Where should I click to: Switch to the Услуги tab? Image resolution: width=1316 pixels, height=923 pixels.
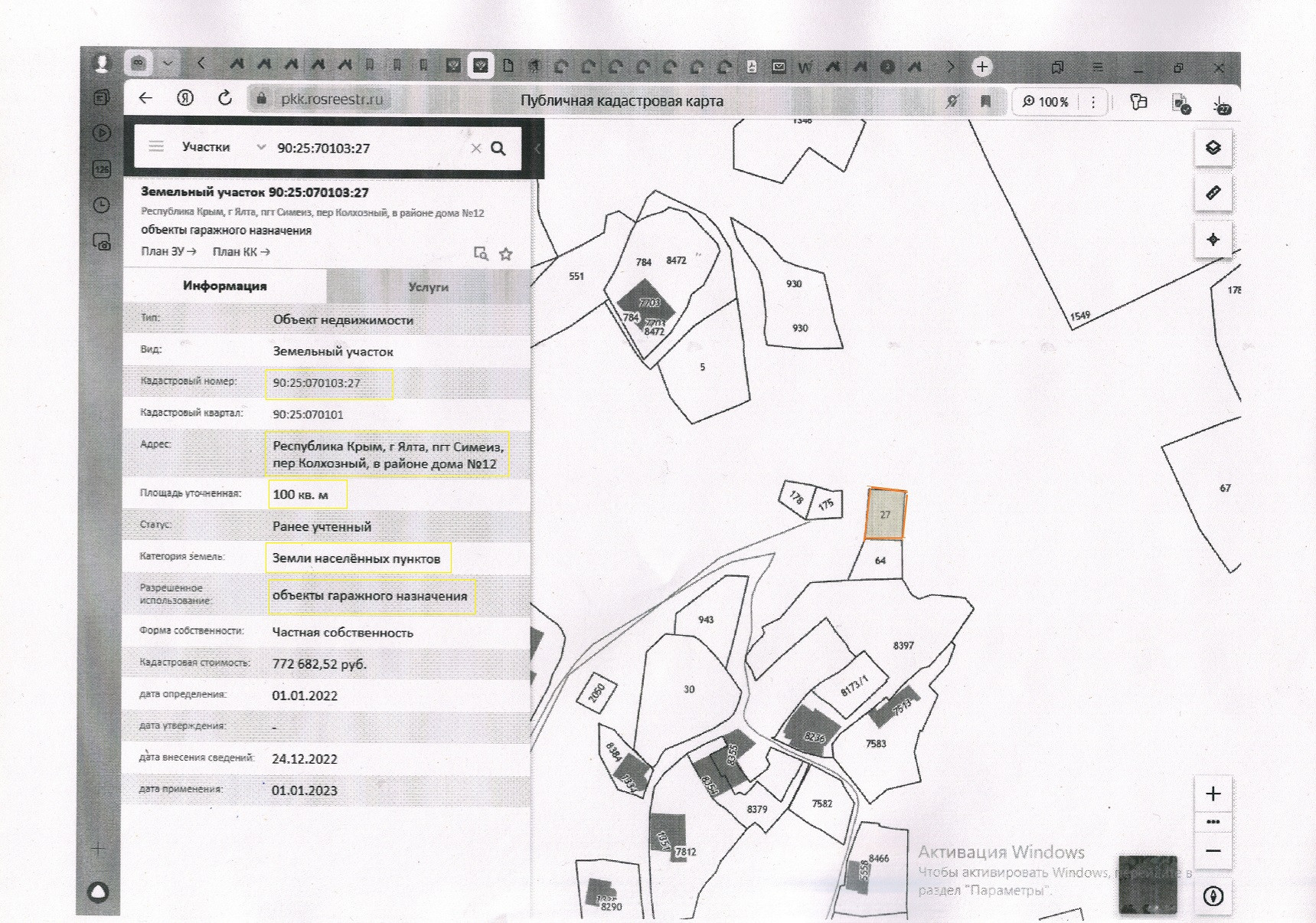[429, 286]
